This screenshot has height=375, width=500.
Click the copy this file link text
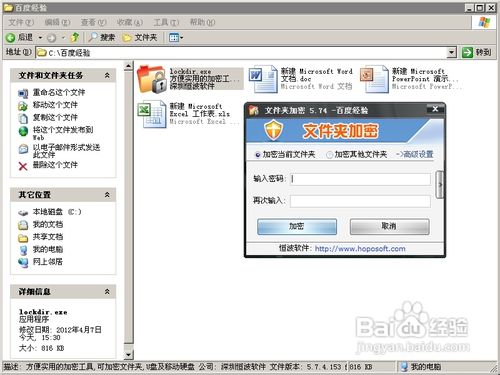pyautogui.click(x=55, y=117)
